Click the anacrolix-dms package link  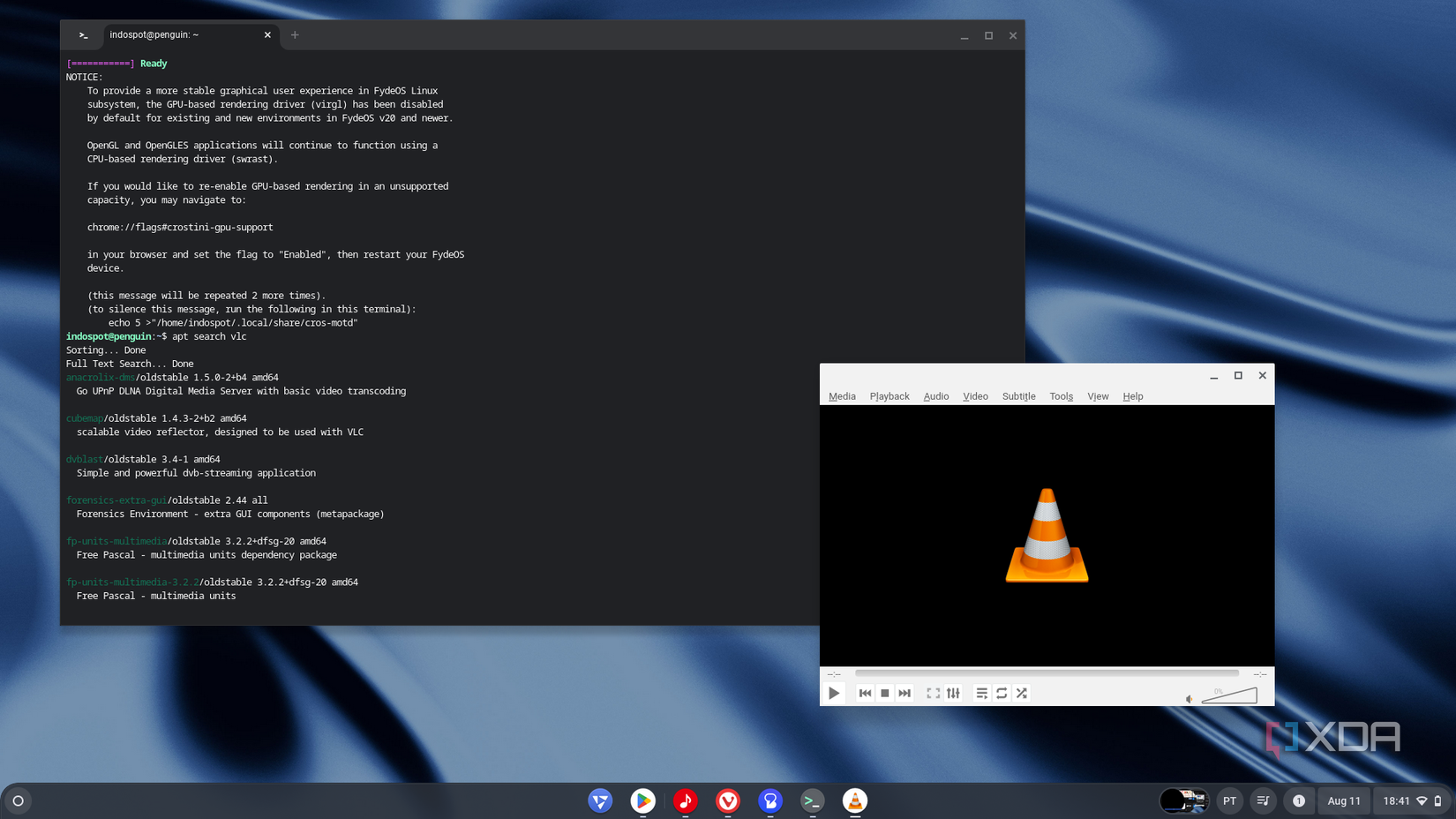tap(101, 377)
